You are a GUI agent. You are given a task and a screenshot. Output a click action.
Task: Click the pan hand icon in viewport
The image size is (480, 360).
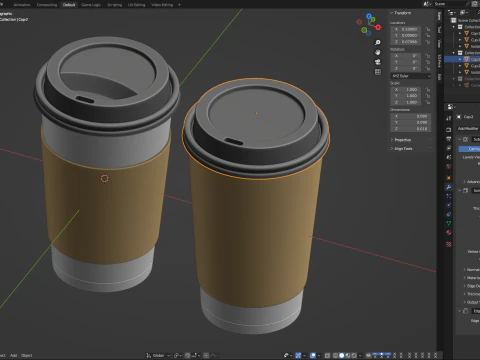point(377,52)
